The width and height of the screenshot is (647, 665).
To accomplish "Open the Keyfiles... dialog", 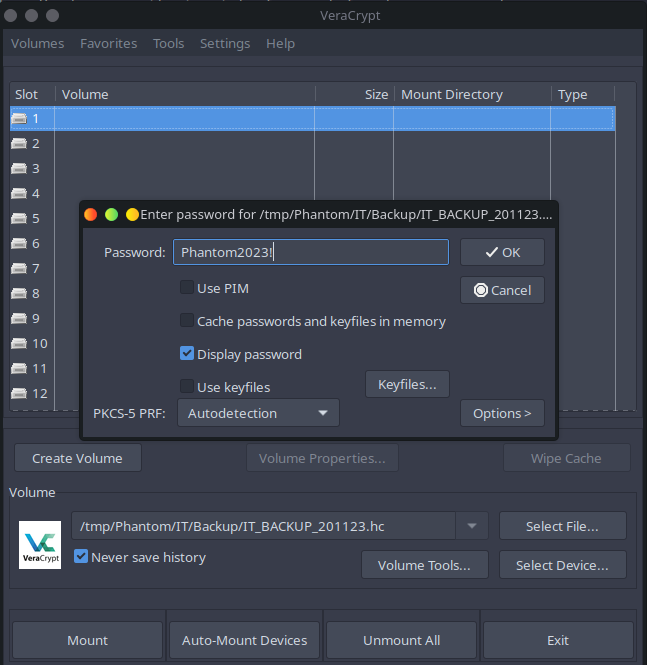I will (407, 384).
